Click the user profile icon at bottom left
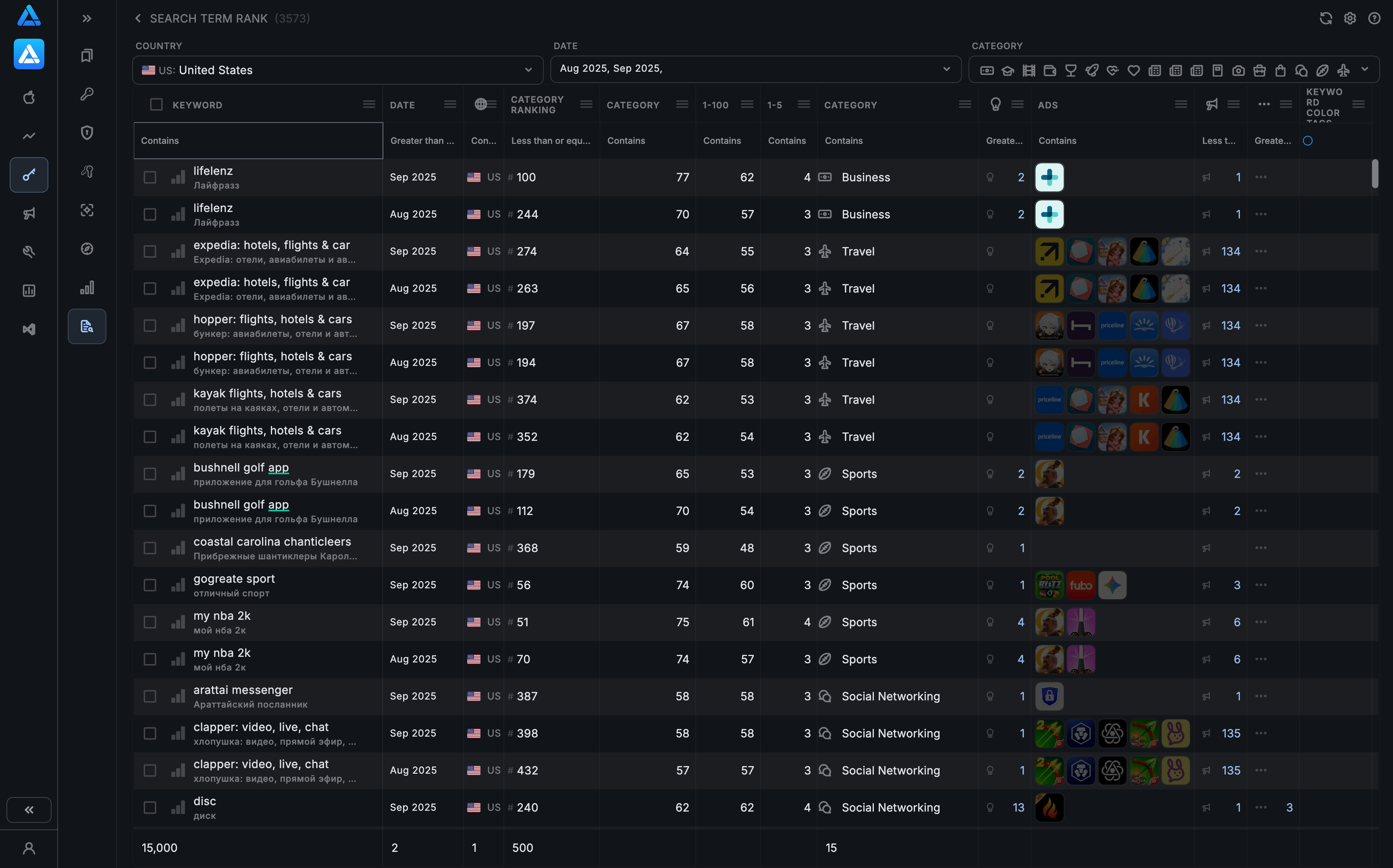The height and width of the screenshot is (868, 1393). pos(29,848)
